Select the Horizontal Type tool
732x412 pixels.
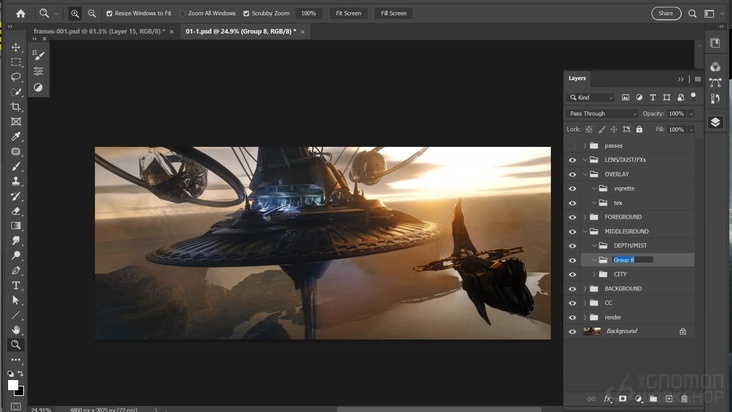tap(16, 286)
